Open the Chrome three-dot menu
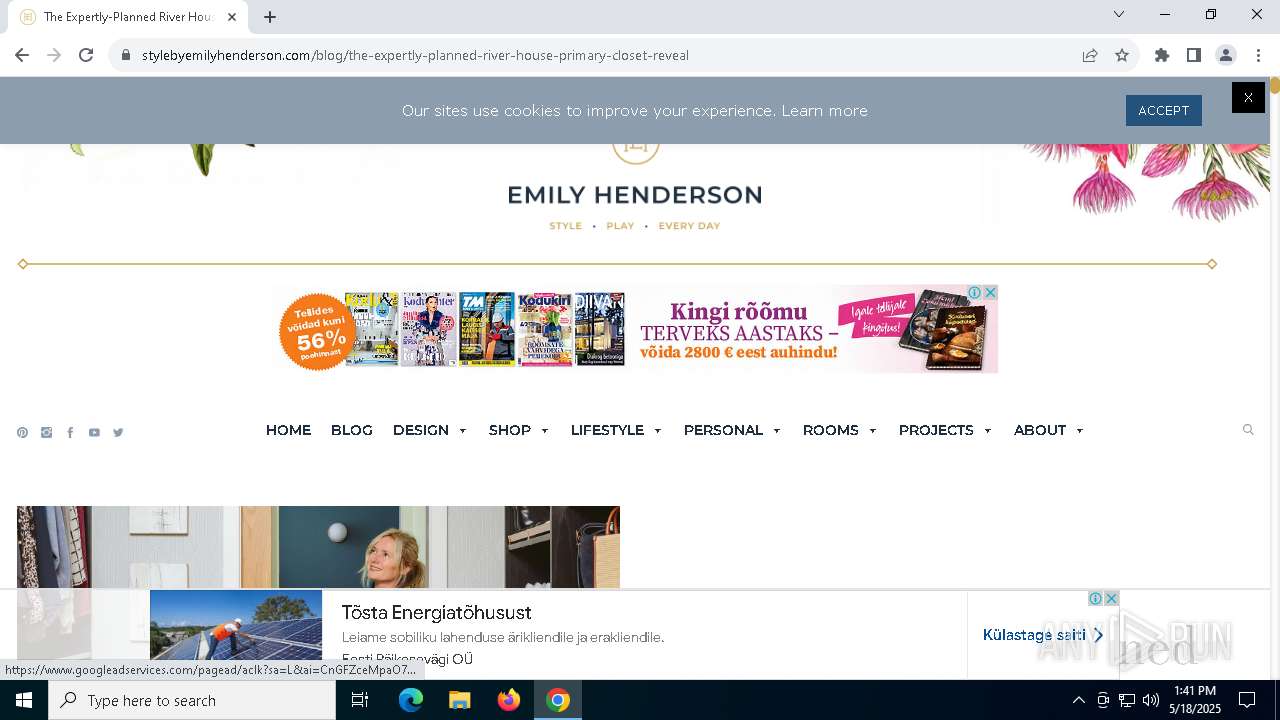1280x720 pixels. 1258,55
